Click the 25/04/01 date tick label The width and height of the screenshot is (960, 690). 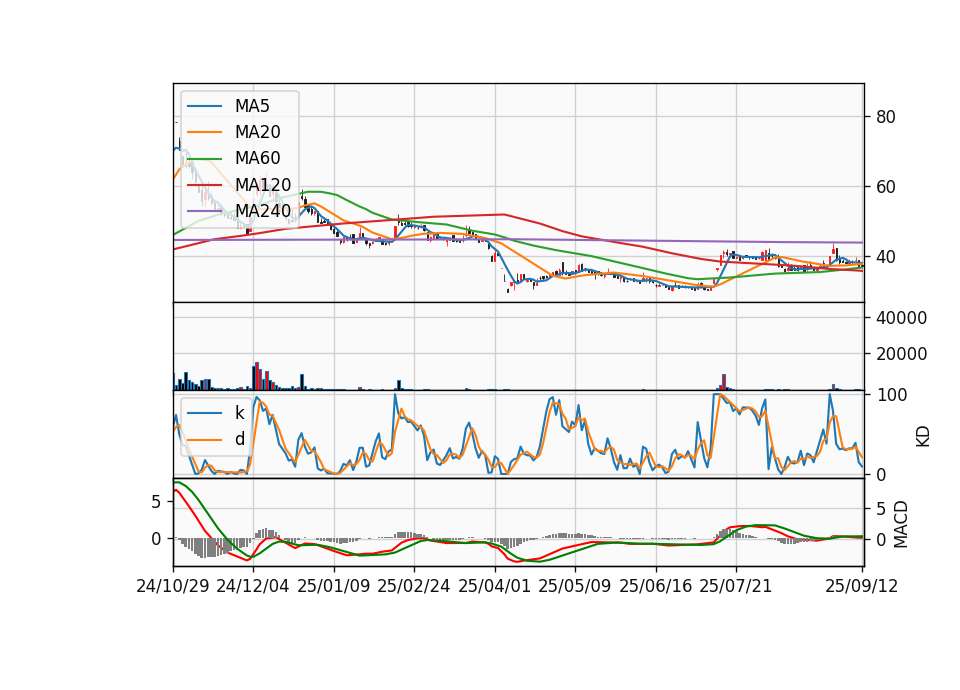click(495, 586)
